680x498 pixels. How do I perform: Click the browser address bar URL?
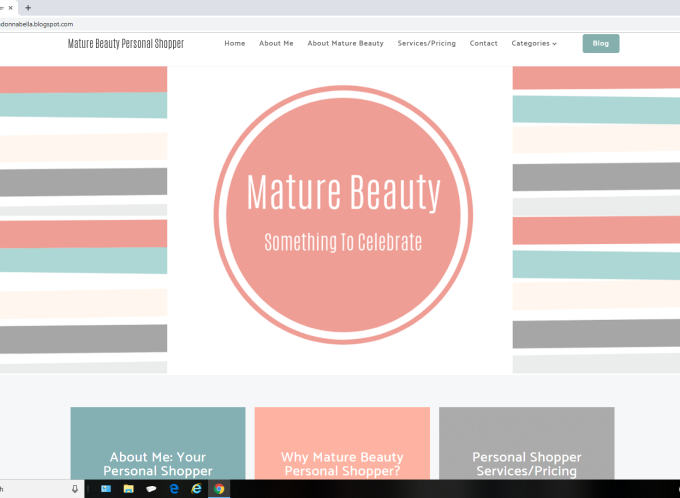coord(36,24)
